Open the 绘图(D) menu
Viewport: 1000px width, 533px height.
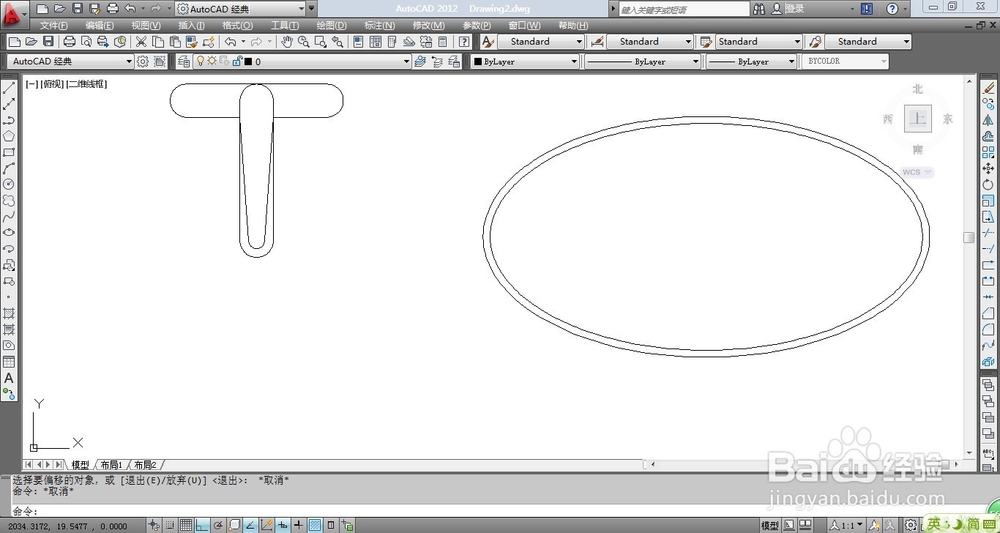point(332,26)
